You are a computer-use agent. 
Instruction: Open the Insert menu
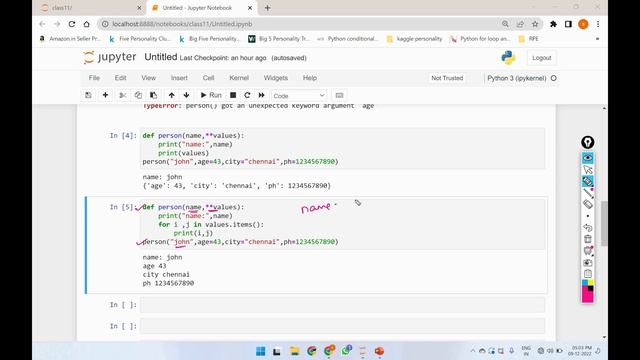click(179, 78)
